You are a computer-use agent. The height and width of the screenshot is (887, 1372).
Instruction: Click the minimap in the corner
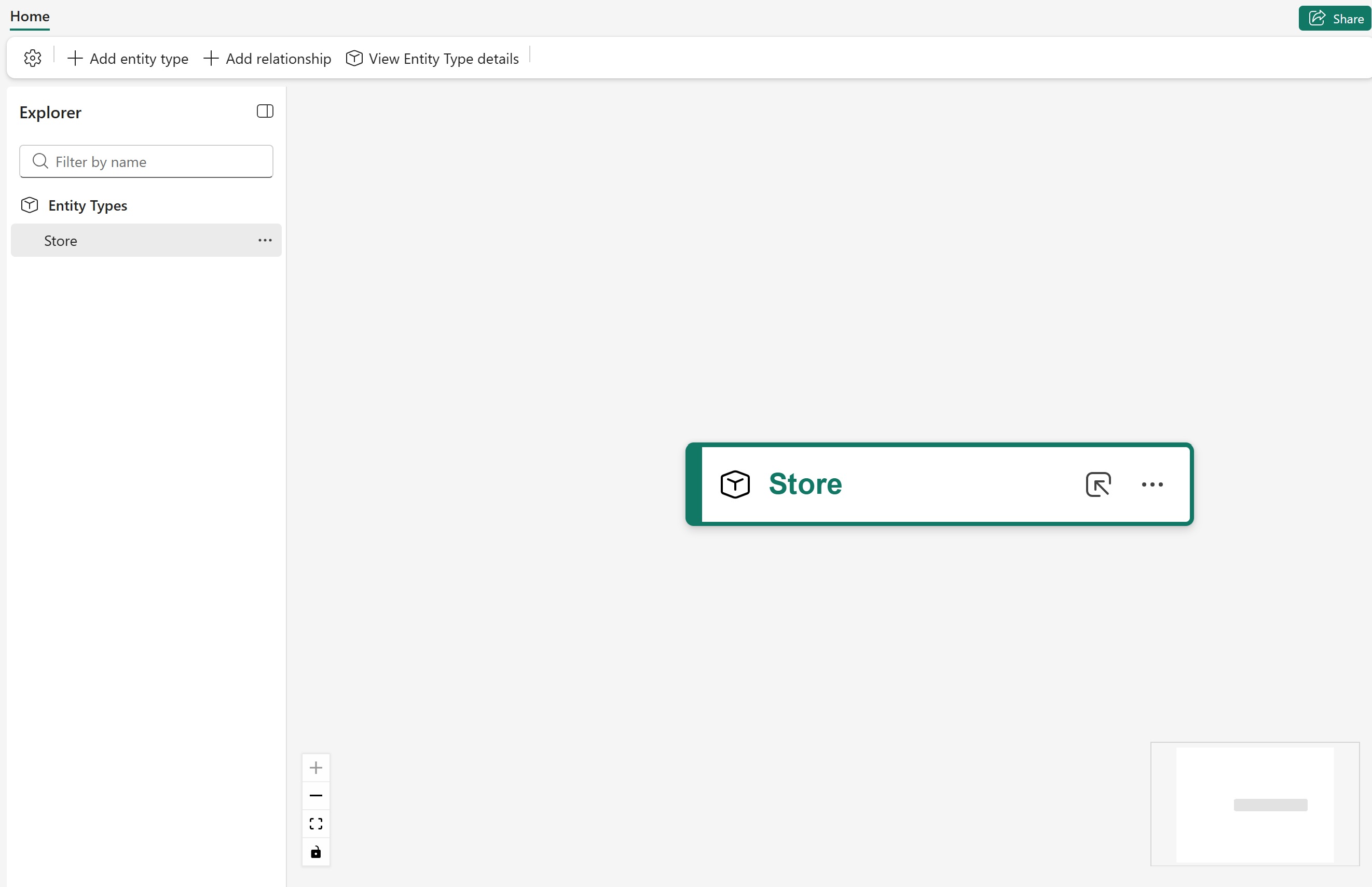[x=1255, y=804]
